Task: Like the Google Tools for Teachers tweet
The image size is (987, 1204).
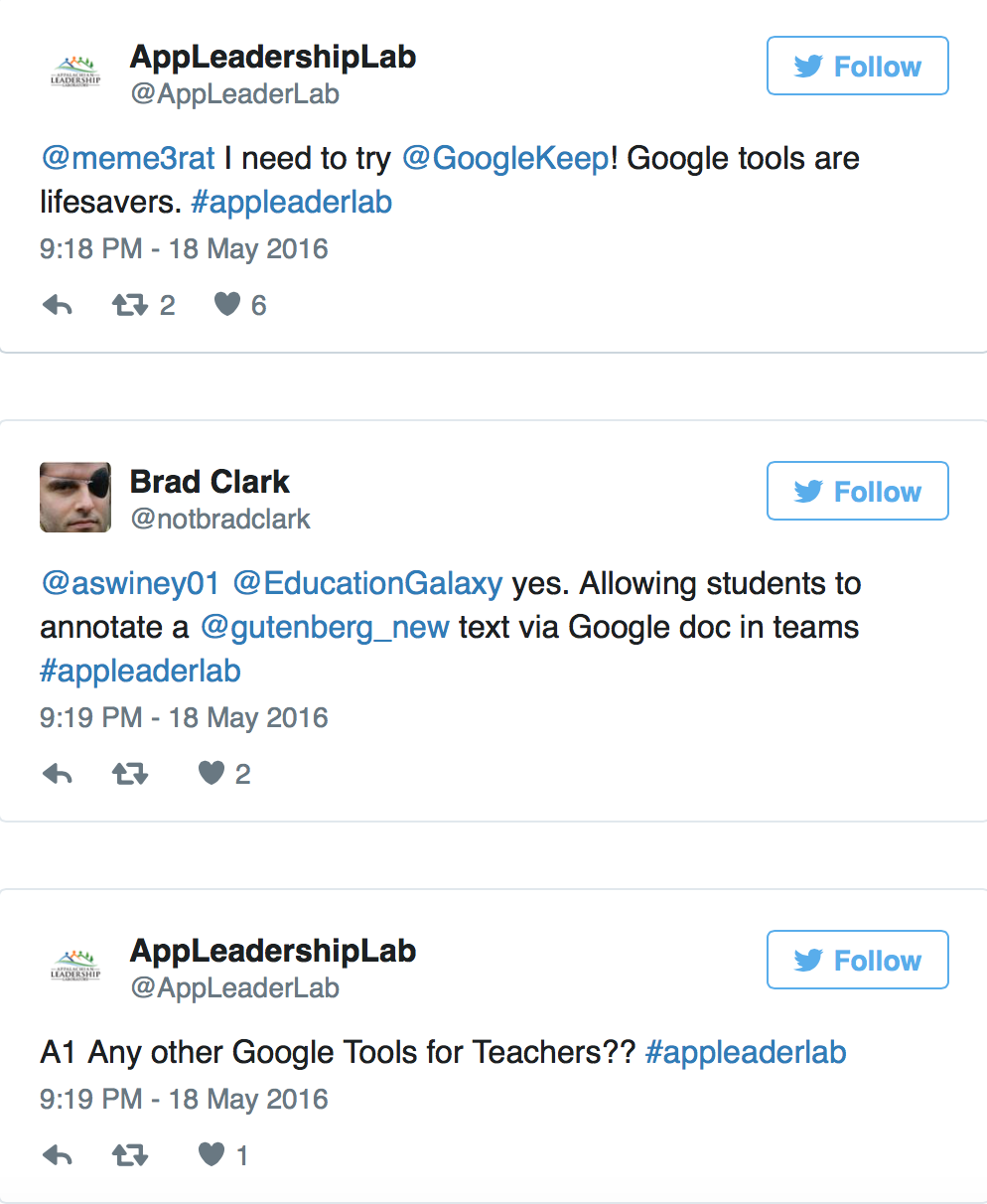Action: click(211, 1155)
